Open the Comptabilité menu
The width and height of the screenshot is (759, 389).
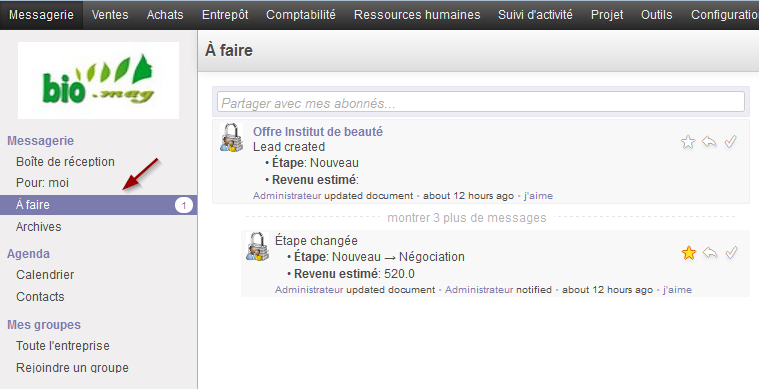coord(301,15)
